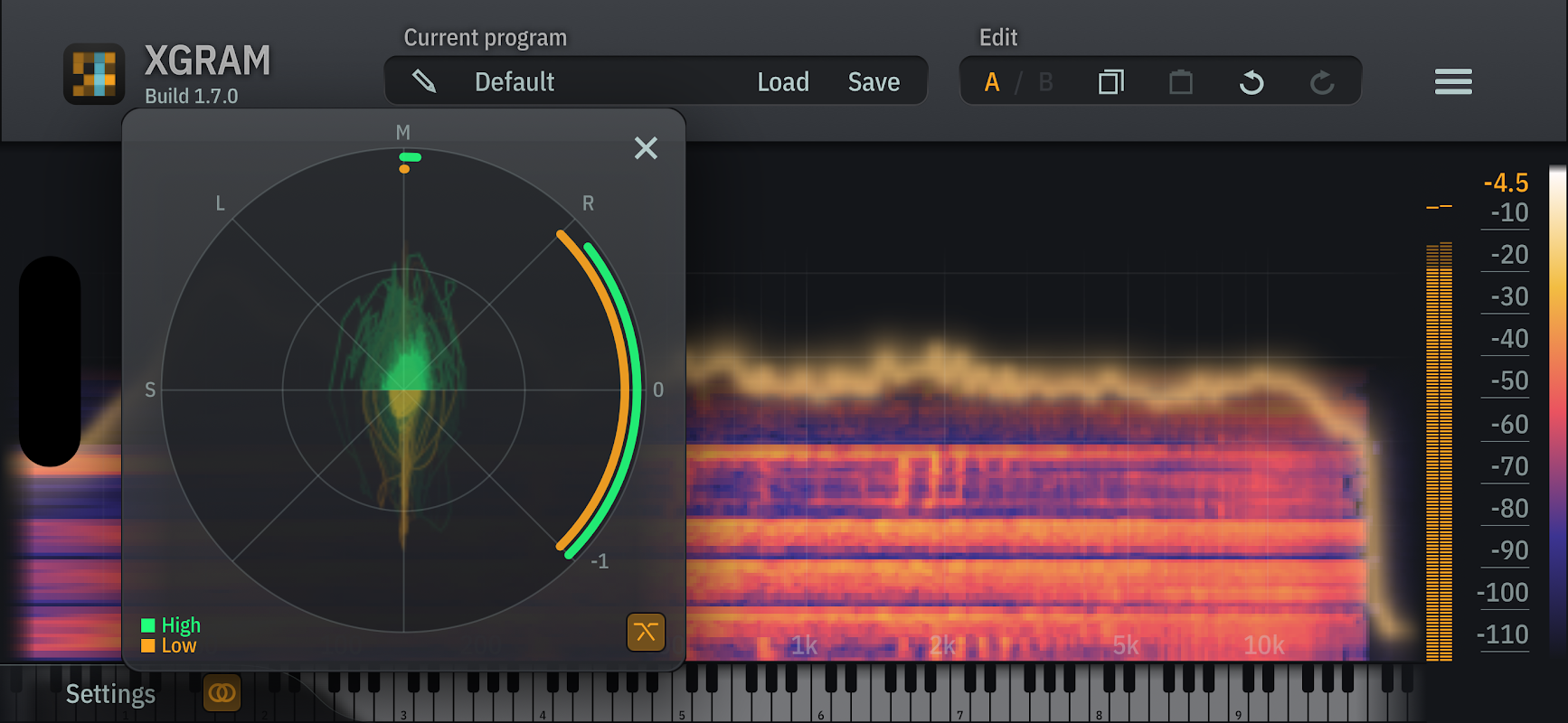The width and height of the screenshot is (1568, 723).
Task: Click the -4.5 peak level readout
Action: pos(1506,183)
